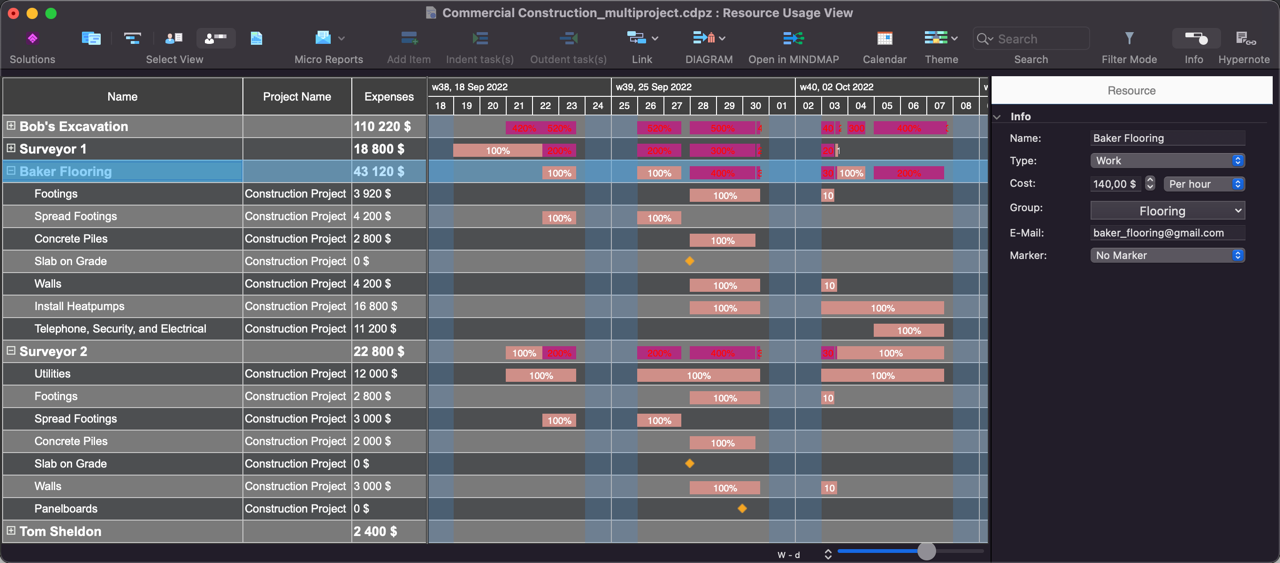Screen dimensions: 1280x563
Task: Click the Indent task(s) icon
Action: (480, 38)
